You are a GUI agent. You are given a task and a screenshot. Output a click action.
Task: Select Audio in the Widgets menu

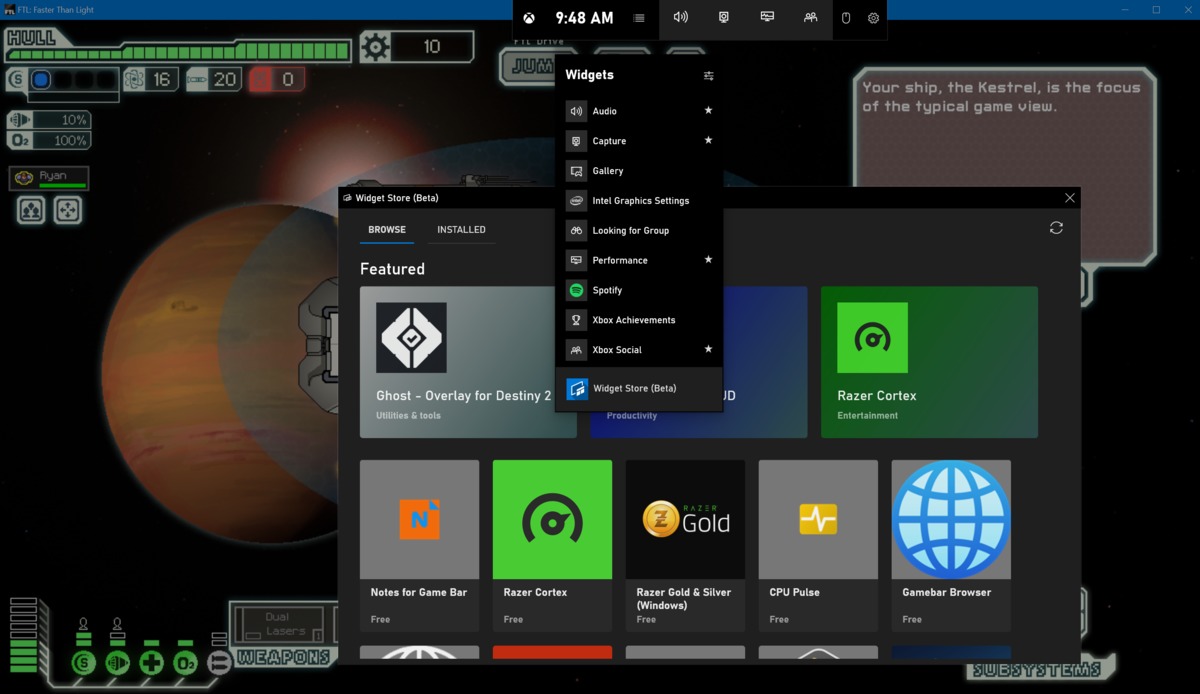[x=639, y=111]
